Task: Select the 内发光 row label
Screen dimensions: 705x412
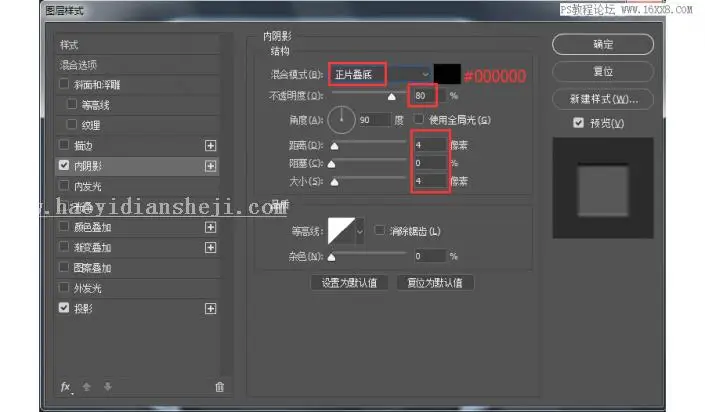Action: [x=88, y=186]
